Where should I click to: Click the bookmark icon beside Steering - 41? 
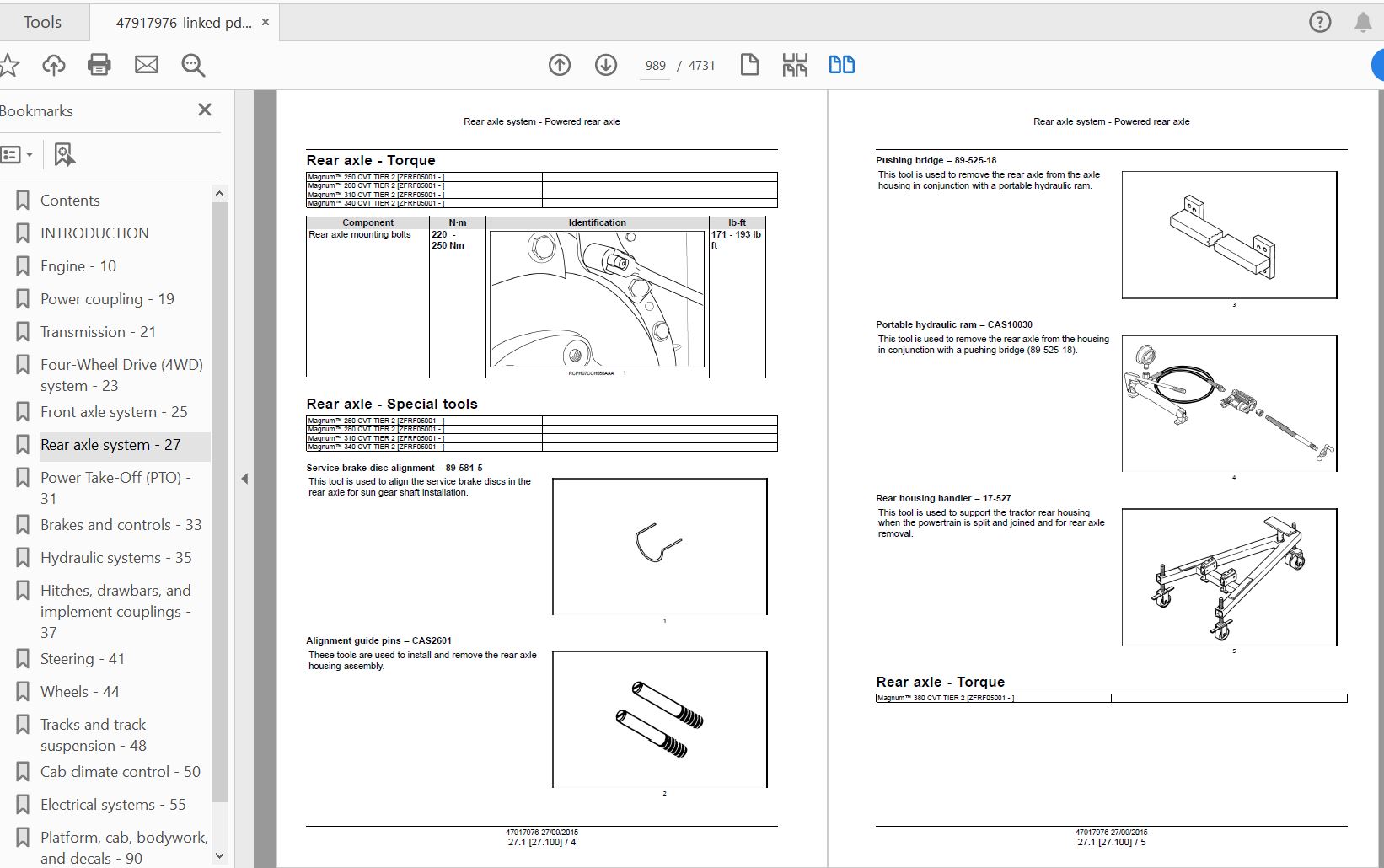(23, 659)
